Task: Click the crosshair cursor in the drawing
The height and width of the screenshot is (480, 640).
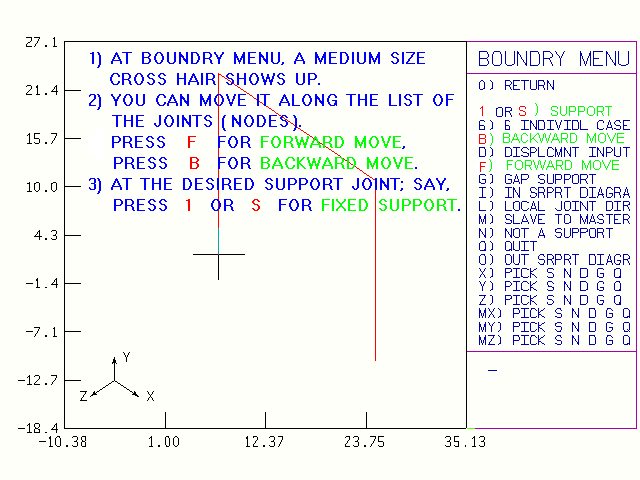Action: pyautogui.click(x=218, y=254)
